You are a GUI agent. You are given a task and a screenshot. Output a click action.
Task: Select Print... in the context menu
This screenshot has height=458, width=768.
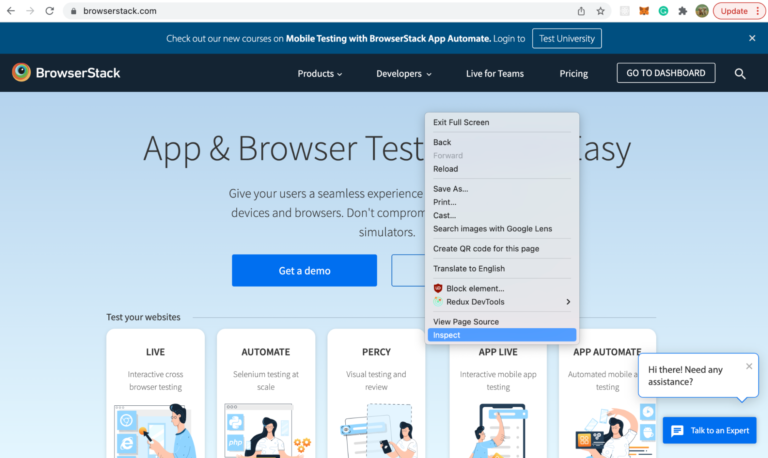[x=502, y=202]
